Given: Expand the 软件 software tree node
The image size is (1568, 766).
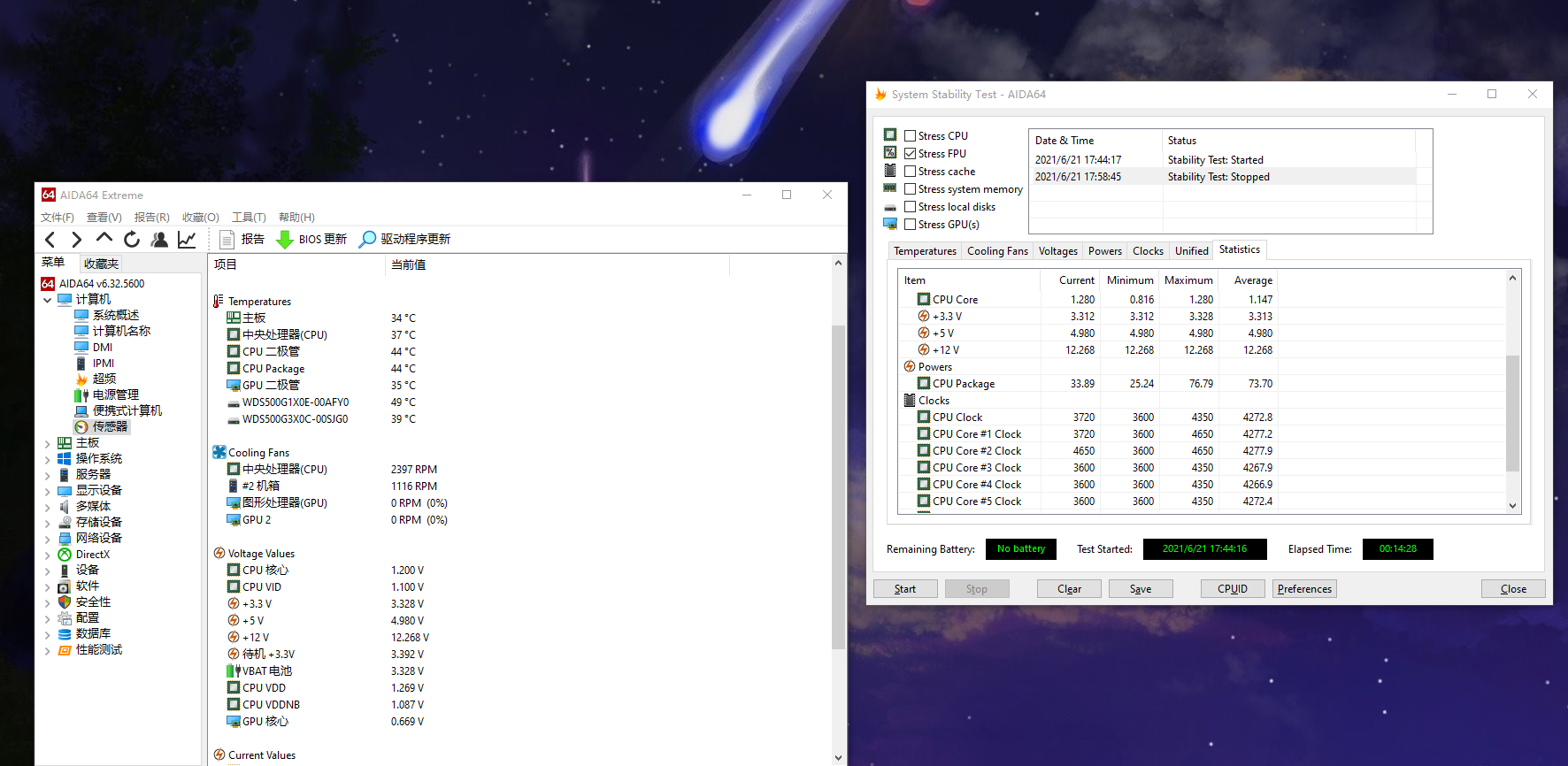Looking at the screenshot, I should pos(48,586).
